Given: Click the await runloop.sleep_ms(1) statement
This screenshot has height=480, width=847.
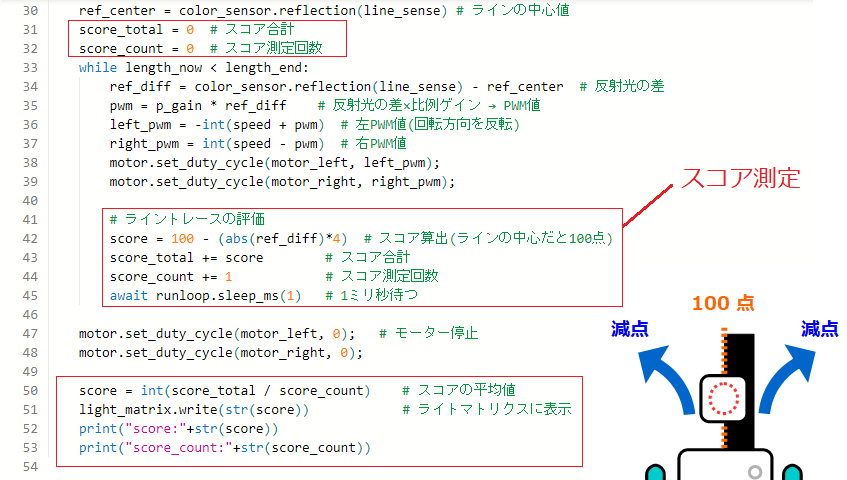Looking at the screenshot, I should pos(205,295).
